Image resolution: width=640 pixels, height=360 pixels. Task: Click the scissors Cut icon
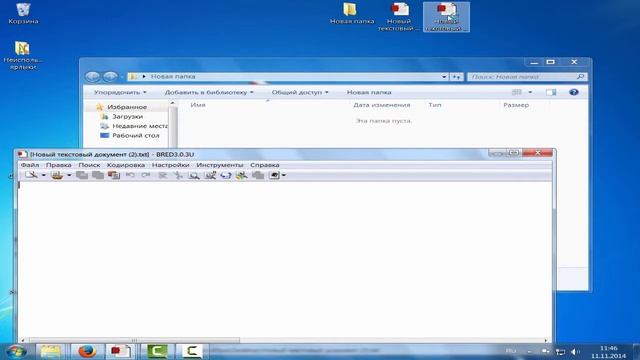(x=178, y=175)
